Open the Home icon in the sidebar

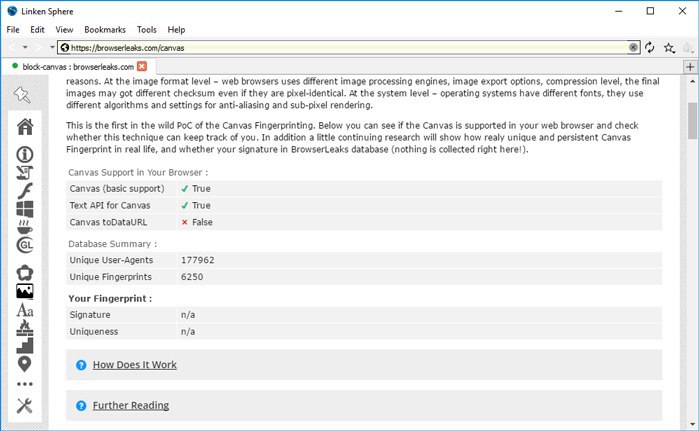tap(25, 127)
